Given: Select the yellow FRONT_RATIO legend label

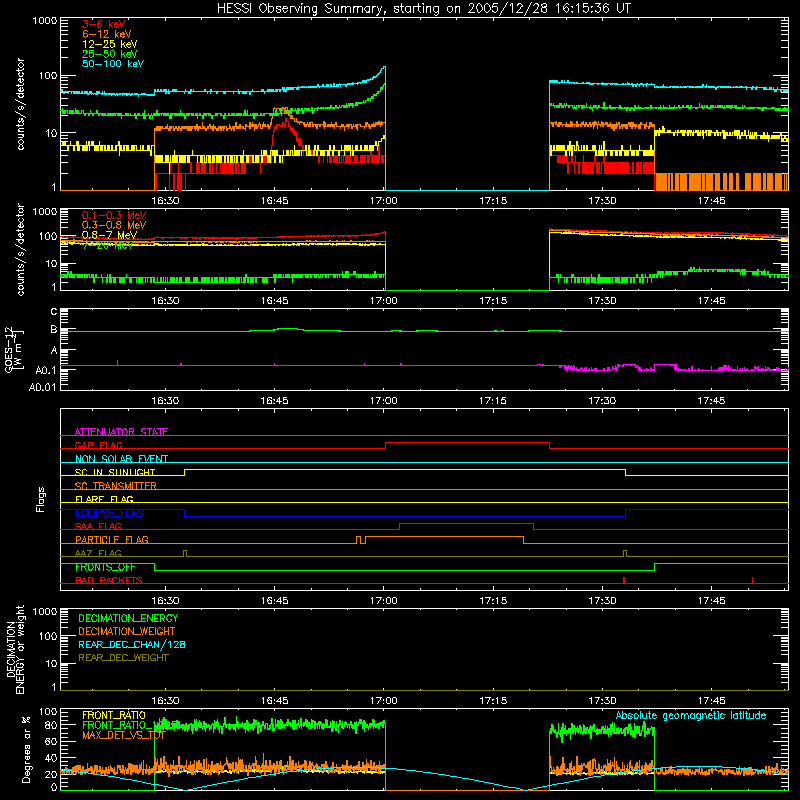Looking at the screenshot, I should coord(114,715).
